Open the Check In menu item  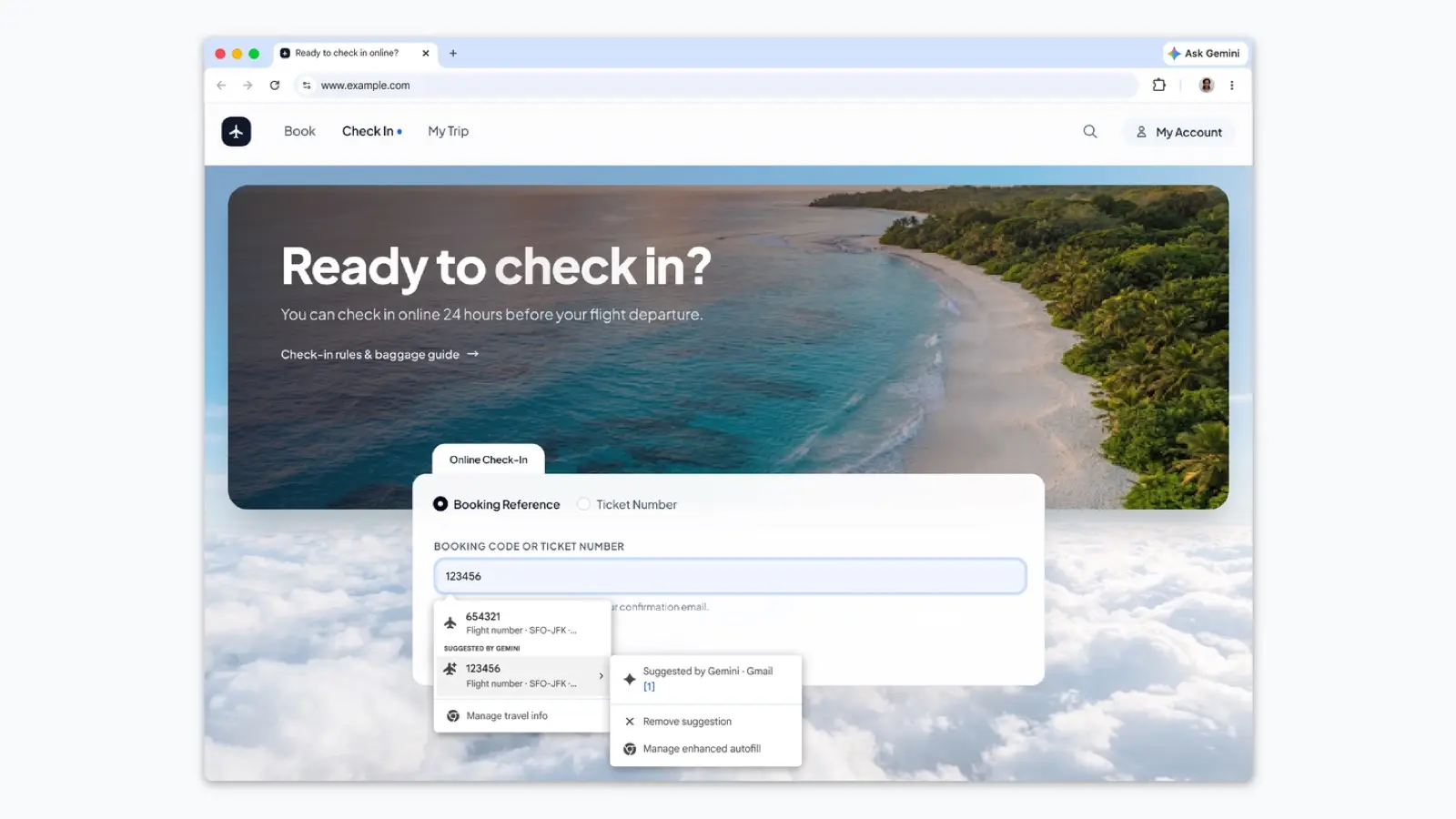click(x=368, y=131)
